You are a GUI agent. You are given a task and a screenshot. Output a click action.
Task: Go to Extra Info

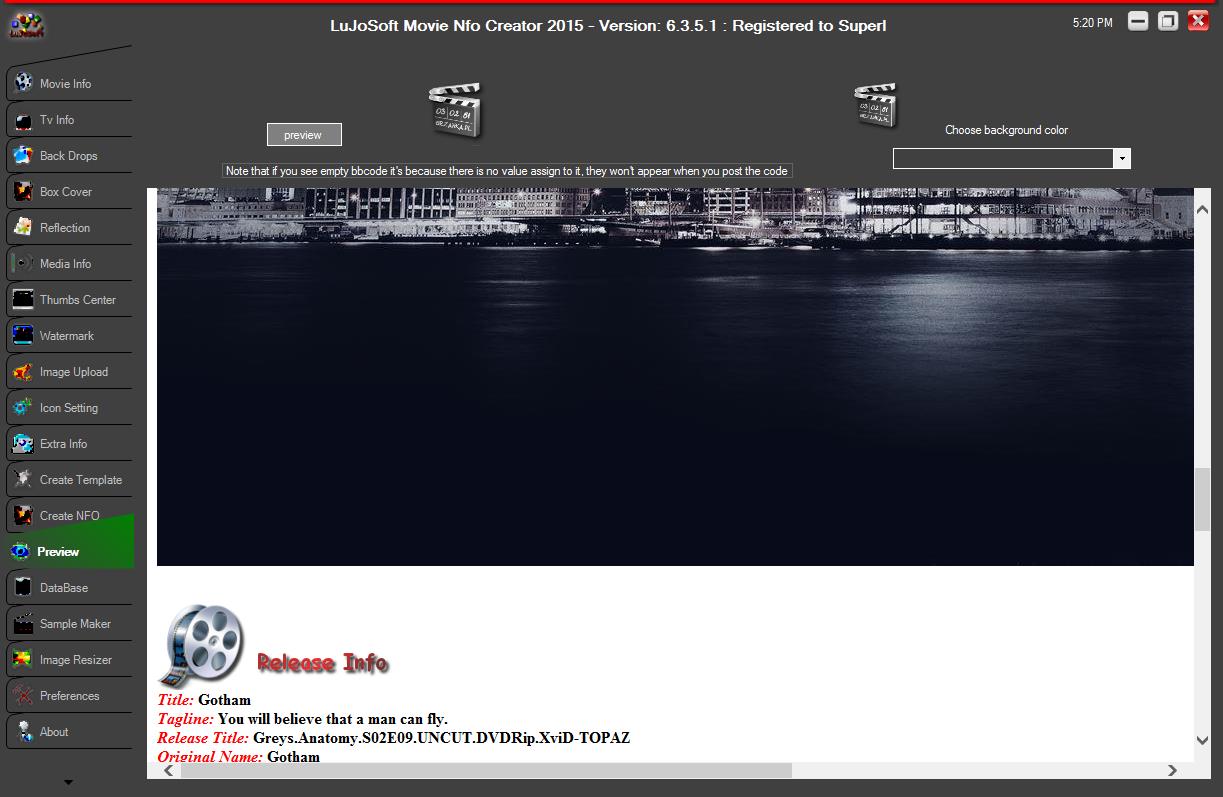point(68,444)
